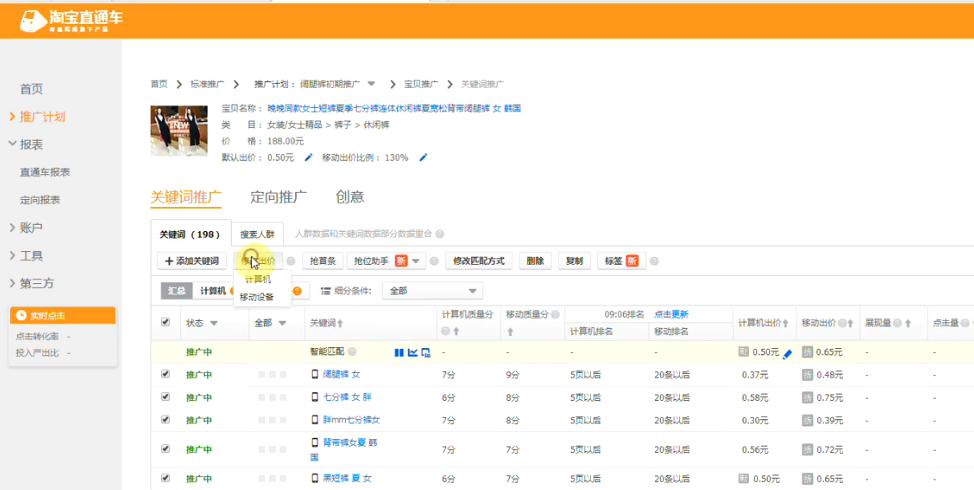Uncheck the checkbox for 背带裤女夏 韩国 row
This screenshot has width=974, height=490.
click(x=165, y=448)
